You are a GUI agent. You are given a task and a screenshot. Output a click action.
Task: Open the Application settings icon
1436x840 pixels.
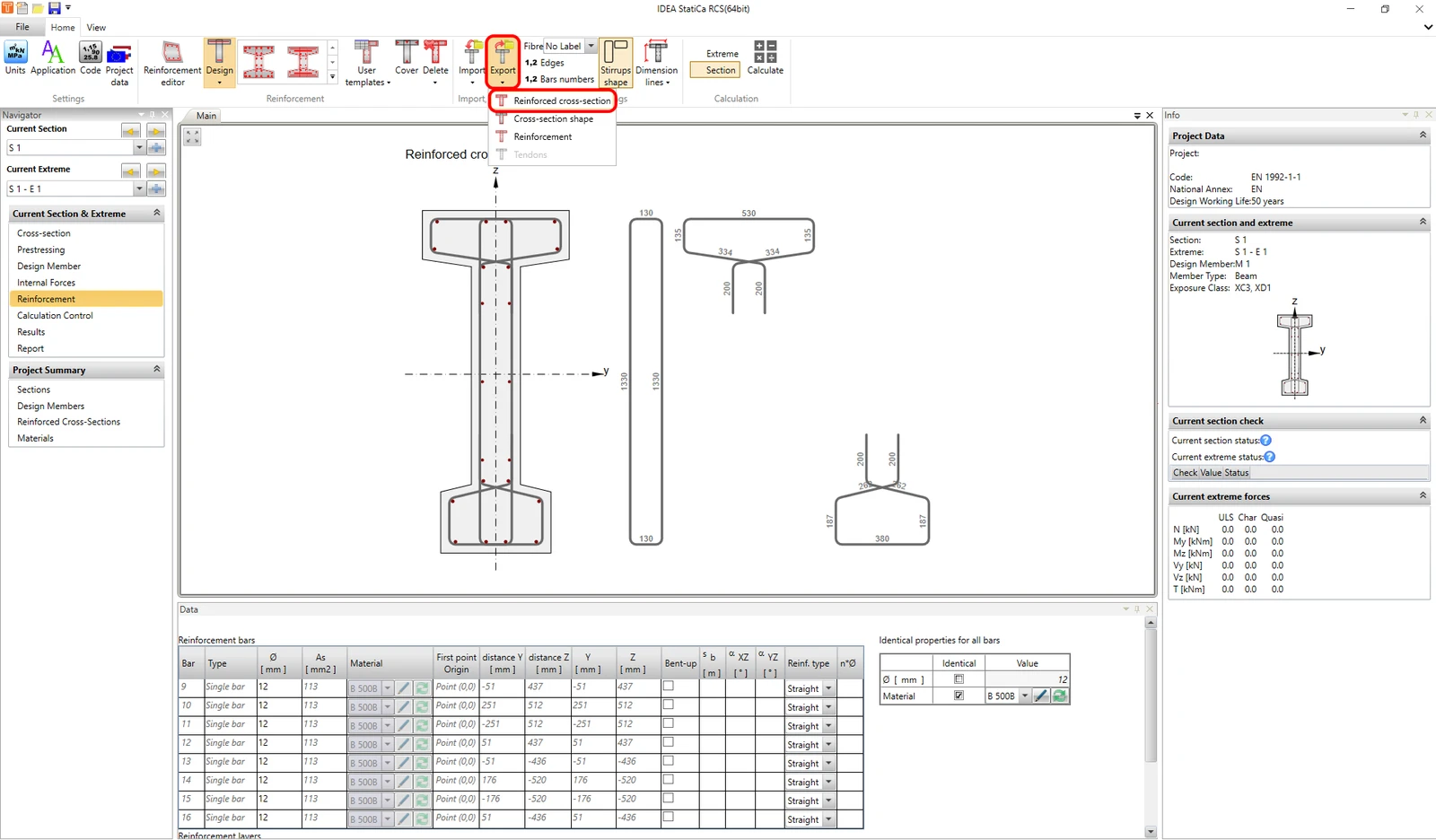point(53,57)
